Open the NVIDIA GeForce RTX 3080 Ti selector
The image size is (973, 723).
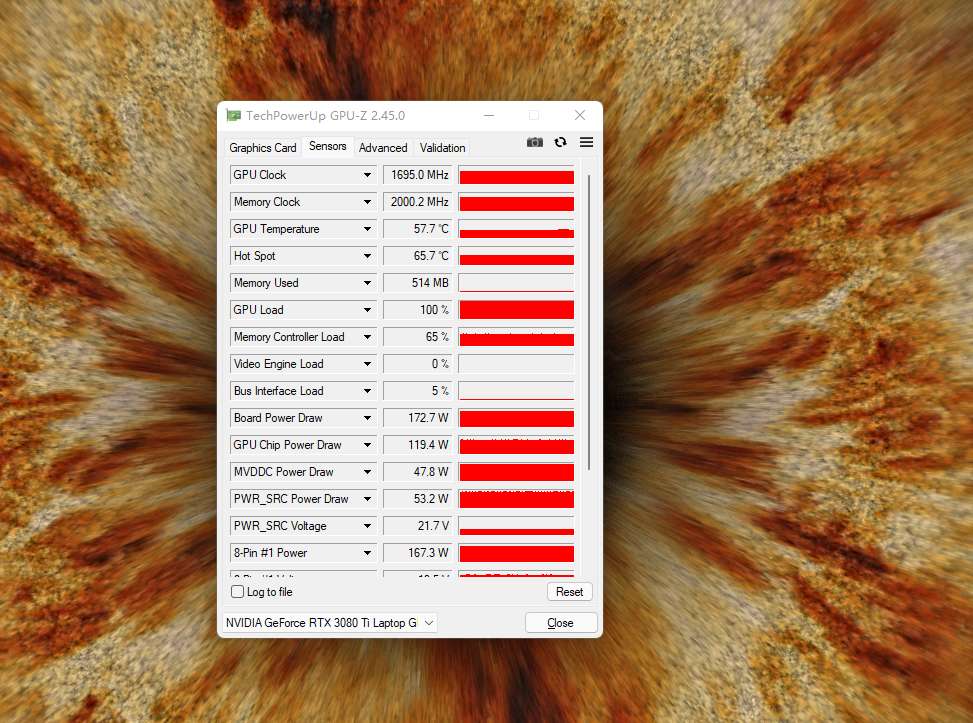click(330, 622)
